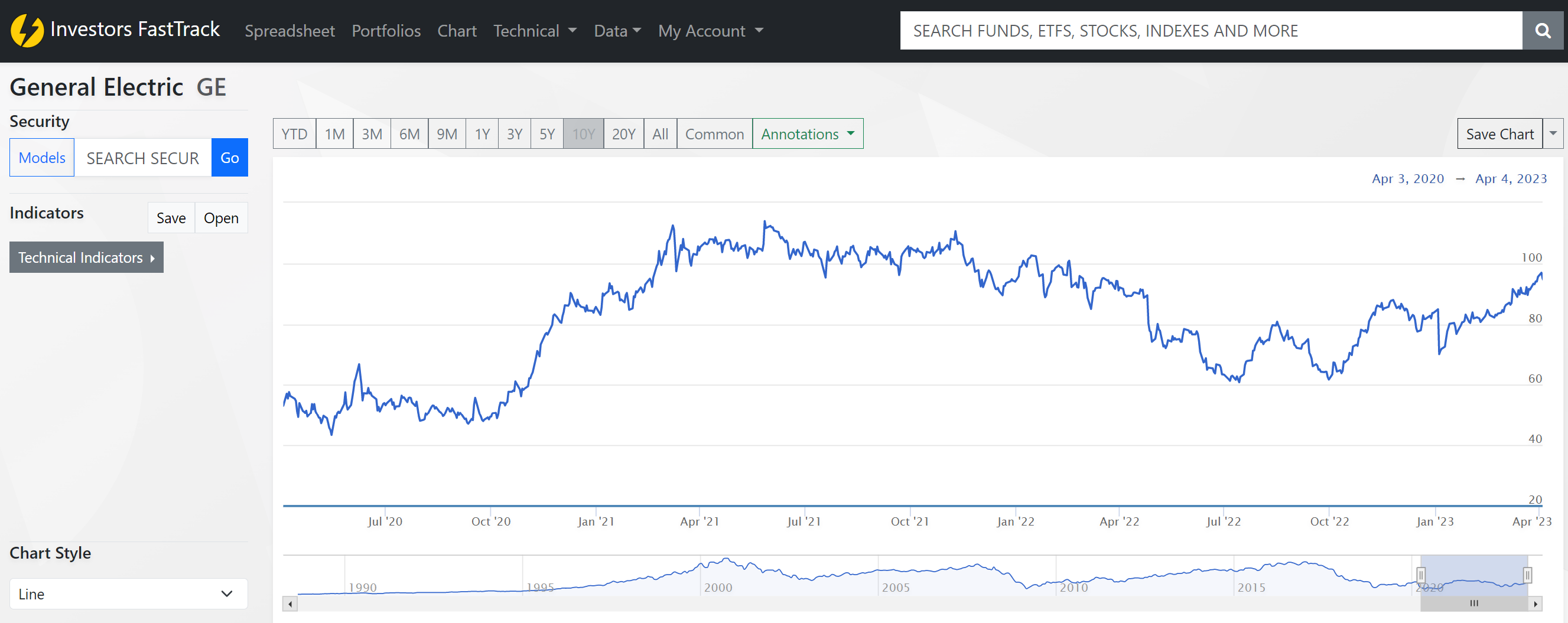Image resolution: width=1568 pixels, height=623 pixels.
Task: Expand the Annotations dropdown
Action: 808,134
